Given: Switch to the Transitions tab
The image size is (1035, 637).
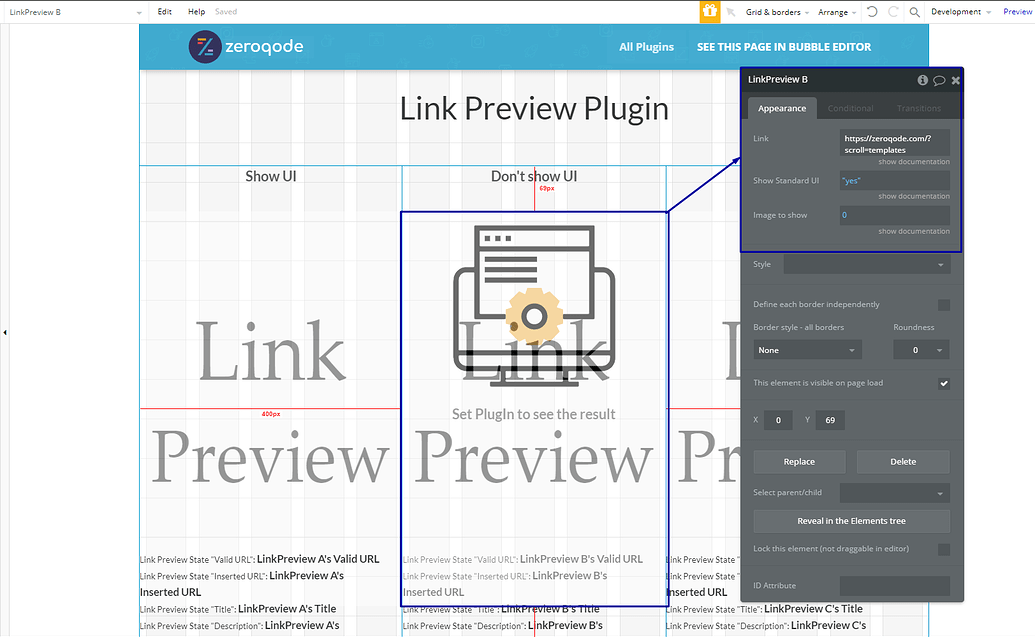Looking at the screenshot, I should [918, 108].
